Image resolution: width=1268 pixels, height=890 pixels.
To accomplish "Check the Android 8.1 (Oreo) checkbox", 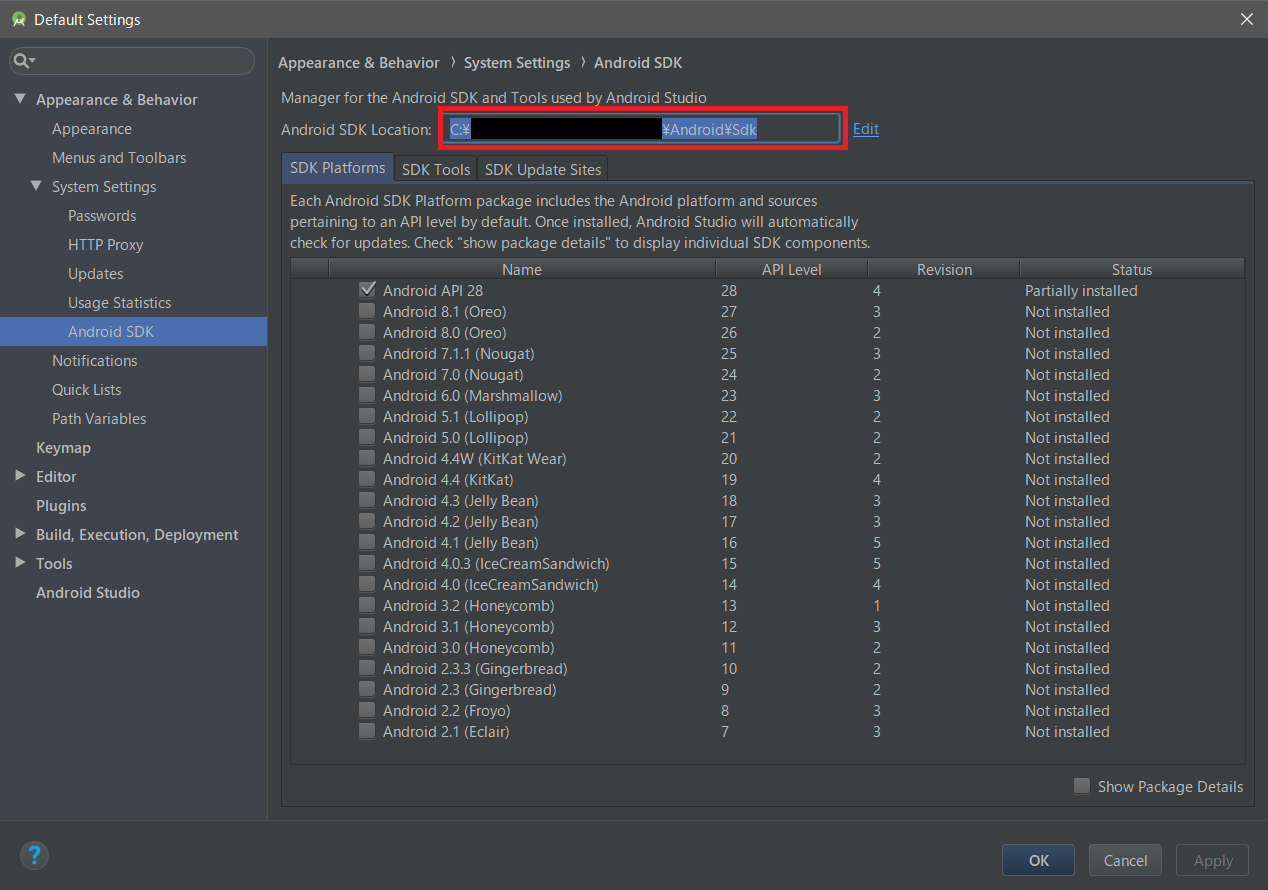I will [x=367, y=311].
